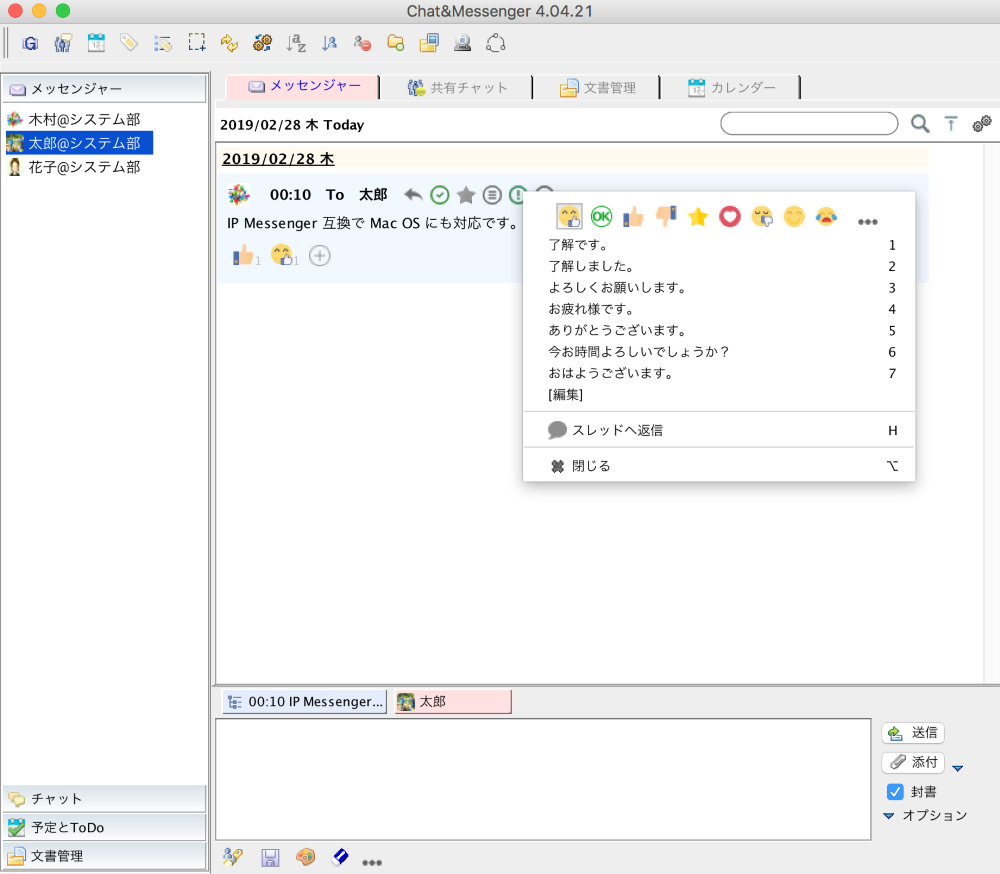Click the 添付 attach button

pos(913,762)
